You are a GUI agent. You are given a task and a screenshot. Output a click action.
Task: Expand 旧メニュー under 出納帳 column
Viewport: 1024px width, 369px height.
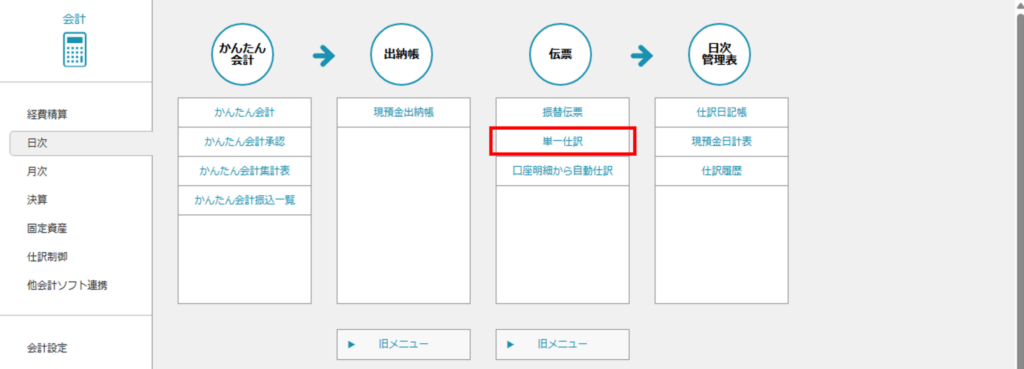click(404, 344)
